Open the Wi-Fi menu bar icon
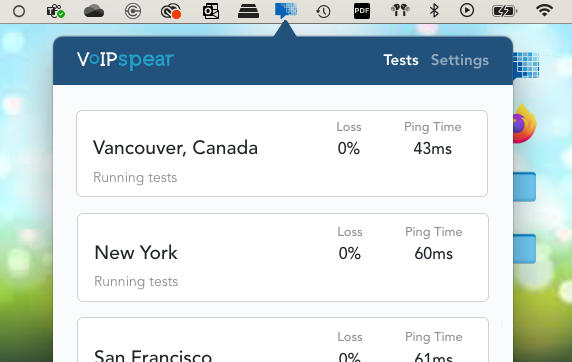572x362 pixels. point(544,11)
